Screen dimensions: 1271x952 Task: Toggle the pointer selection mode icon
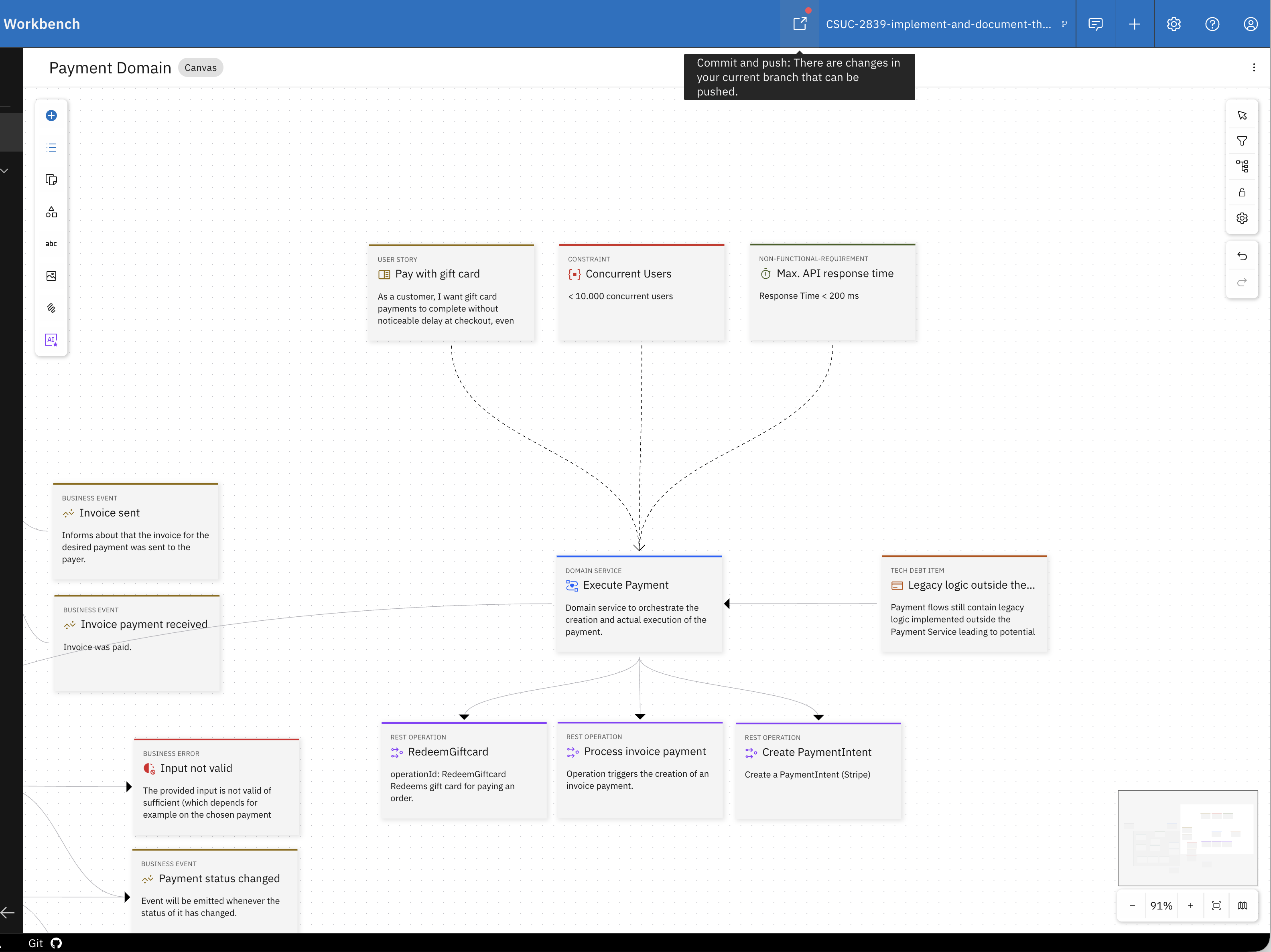(1242, 115)
